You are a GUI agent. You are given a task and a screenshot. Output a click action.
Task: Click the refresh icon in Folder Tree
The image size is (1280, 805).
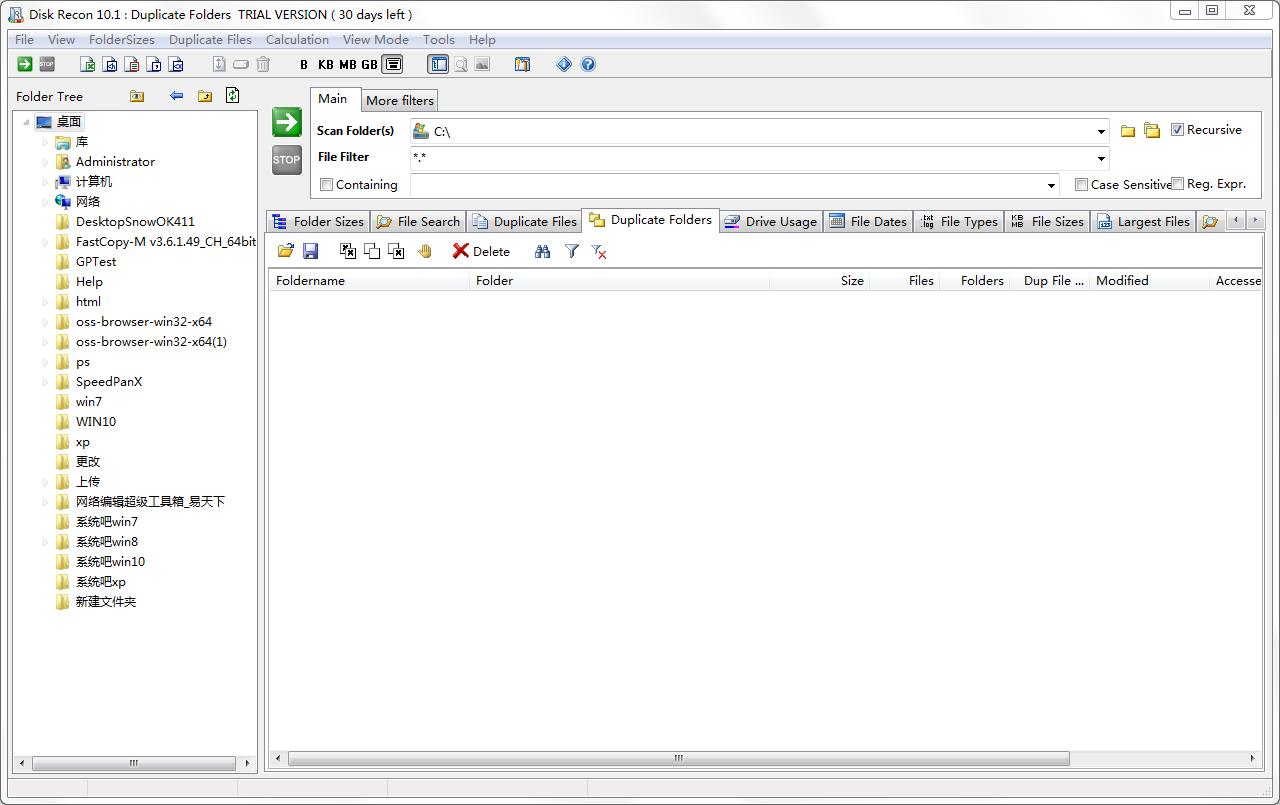[232, 96]
